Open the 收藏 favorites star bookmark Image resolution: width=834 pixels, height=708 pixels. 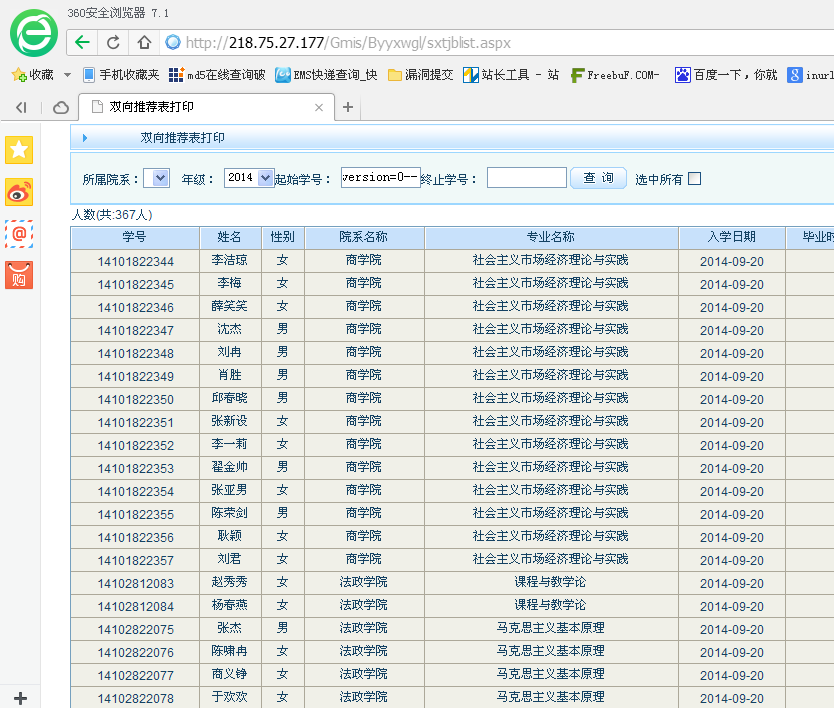coord(33,75)
